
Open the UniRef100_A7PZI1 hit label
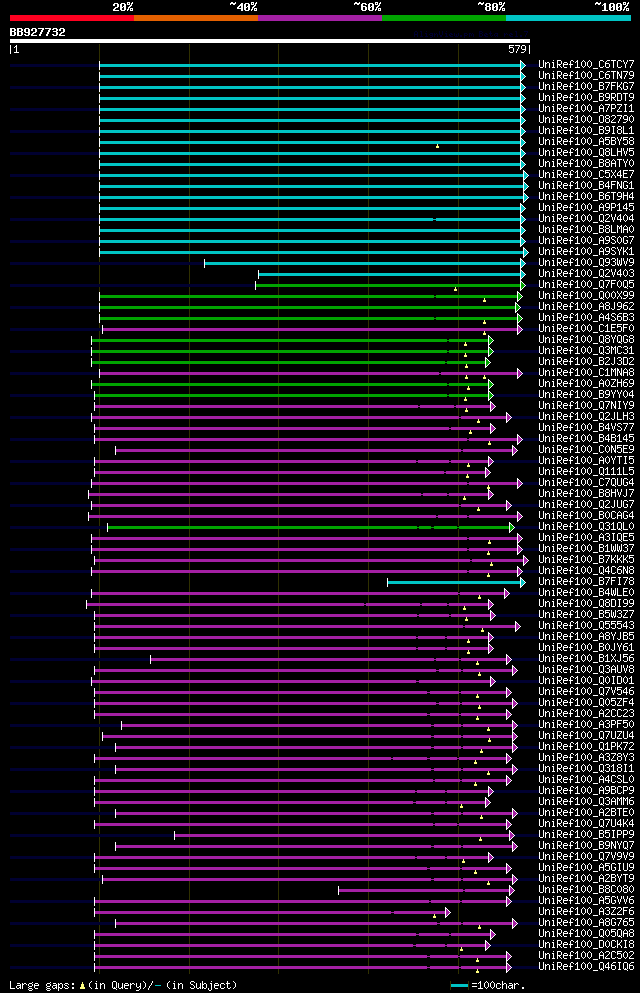[x=586, y=108]
